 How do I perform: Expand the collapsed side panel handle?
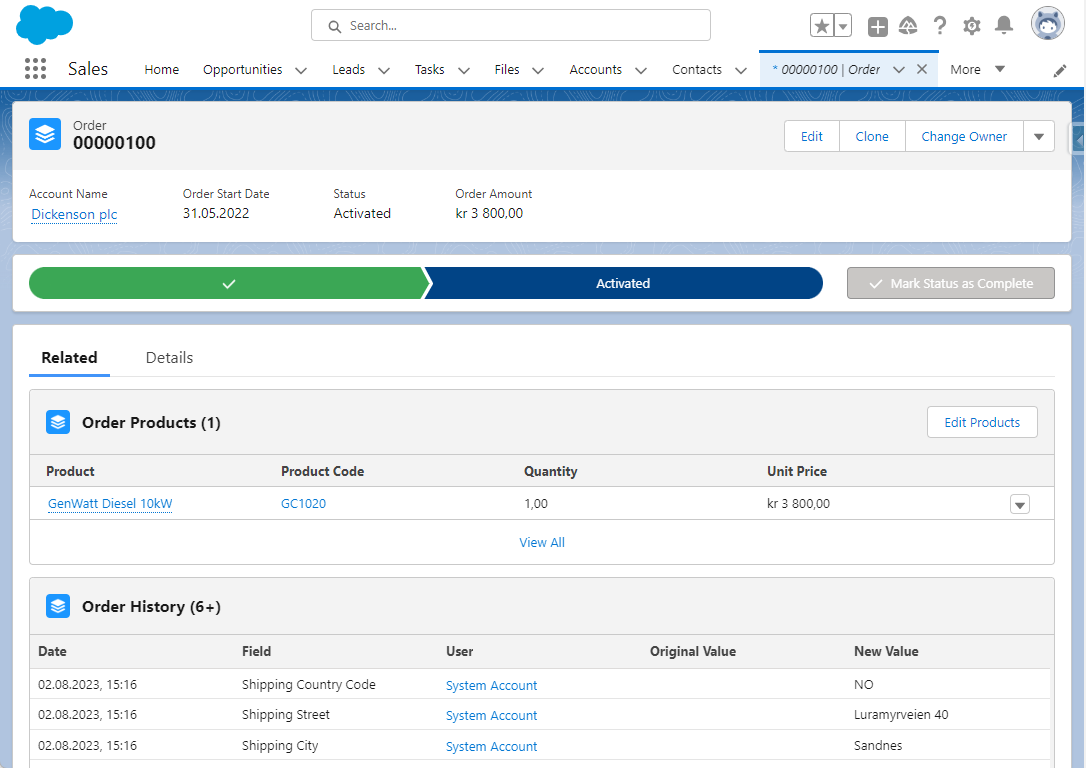pos(1078,139)
